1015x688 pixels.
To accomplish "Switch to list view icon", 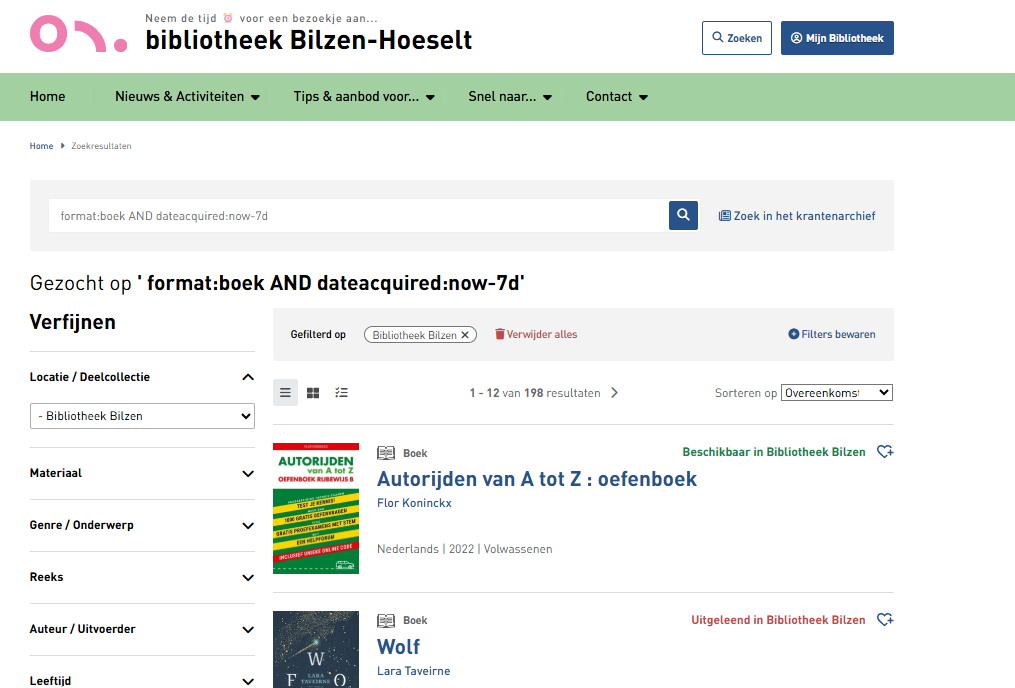I will tap(285, 393).
